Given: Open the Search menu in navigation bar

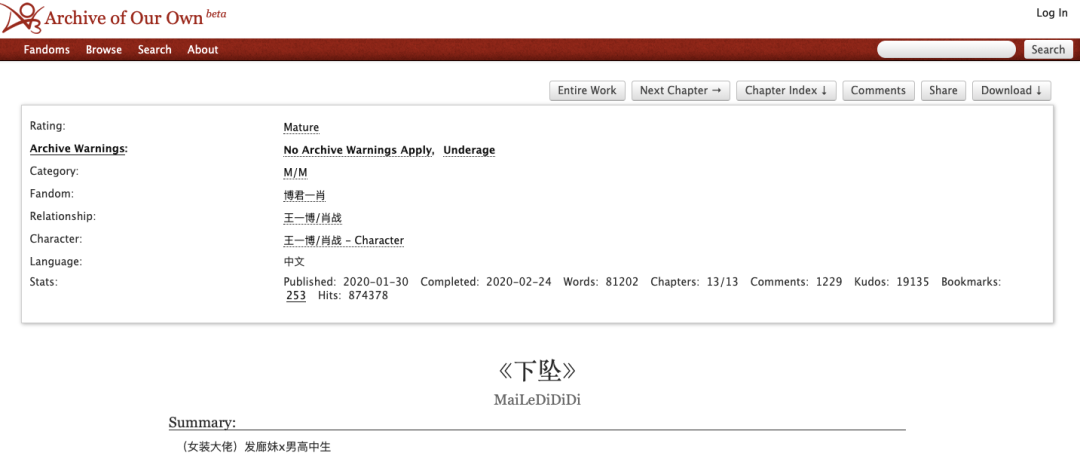Looking at the screenshot, I should click(x=154, y=50).
